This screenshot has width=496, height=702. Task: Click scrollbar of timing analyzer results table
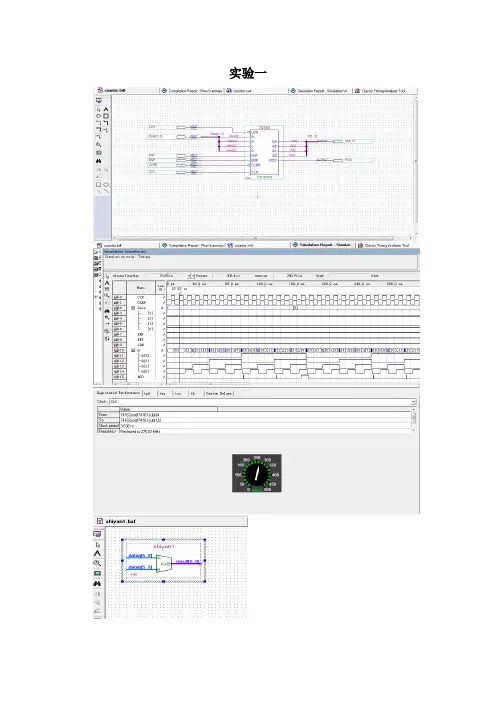pos(414,418)
